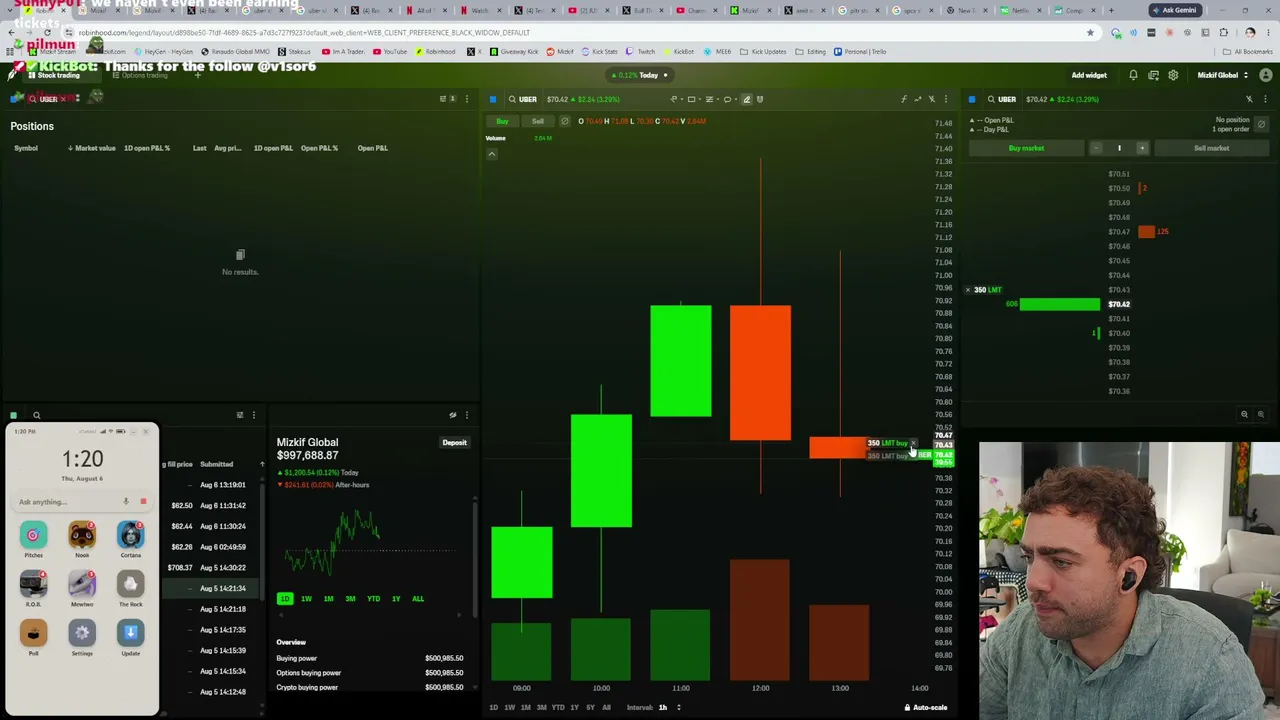Click the cancel-all icon in ladder widget
The height and width of the screenshot is (720, 1280).
(x=1261, y=124)
